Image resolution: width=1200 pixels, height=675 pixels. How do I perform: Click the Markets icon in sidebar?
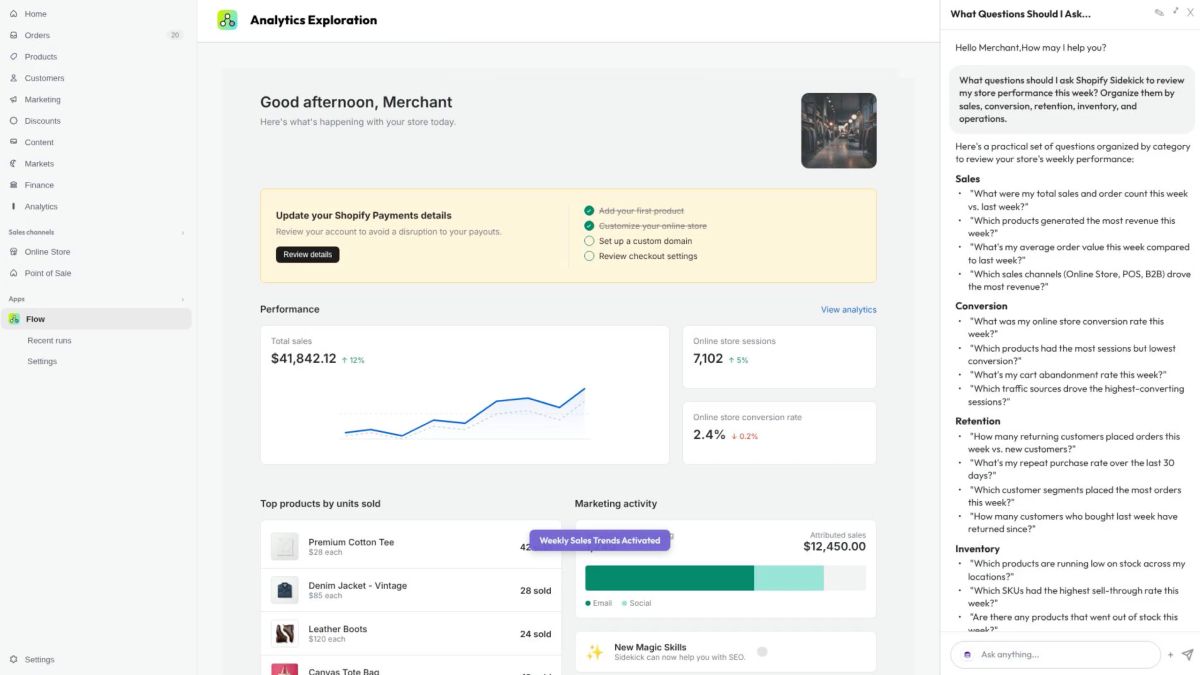(14, 164)
